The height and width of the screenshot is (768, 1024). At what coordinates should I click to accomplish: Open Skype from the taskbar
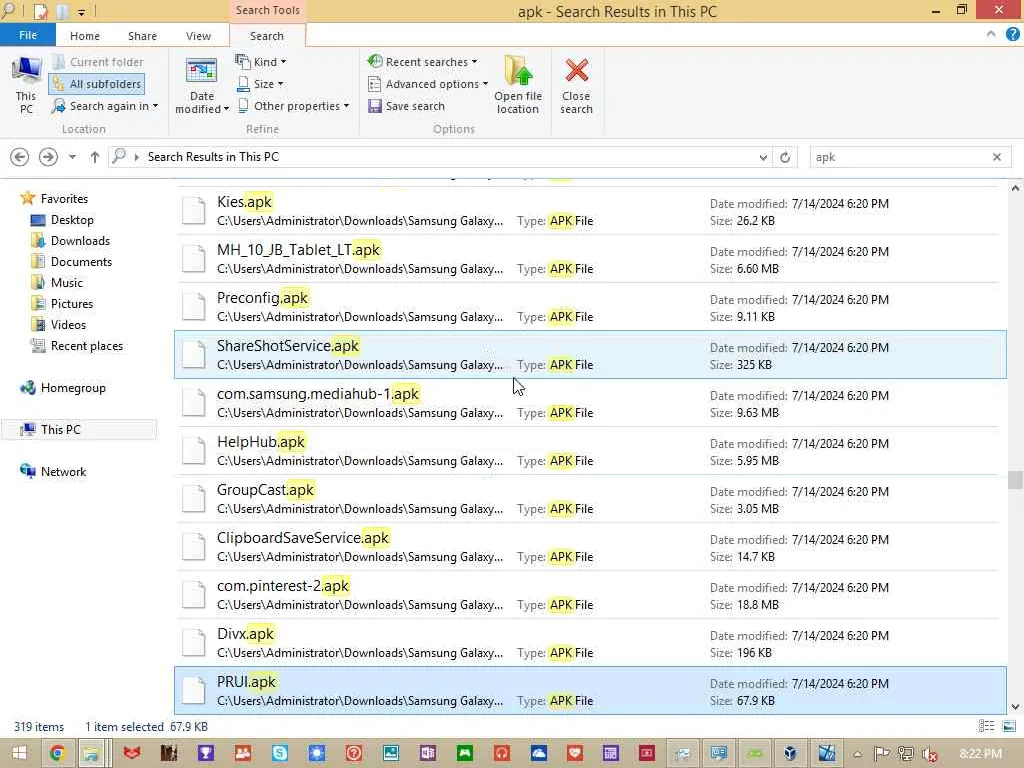coord(280,753)
